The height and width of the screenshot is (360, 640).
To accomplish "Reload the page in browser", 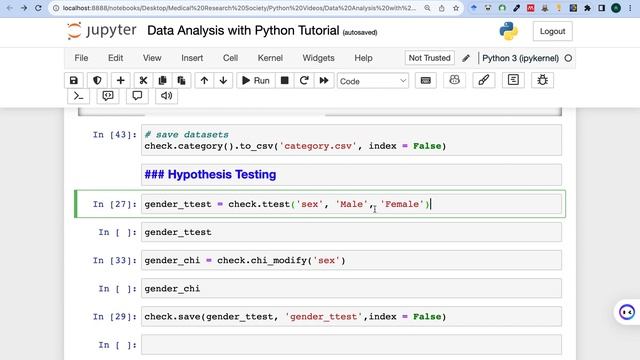I will click(38, 8).
